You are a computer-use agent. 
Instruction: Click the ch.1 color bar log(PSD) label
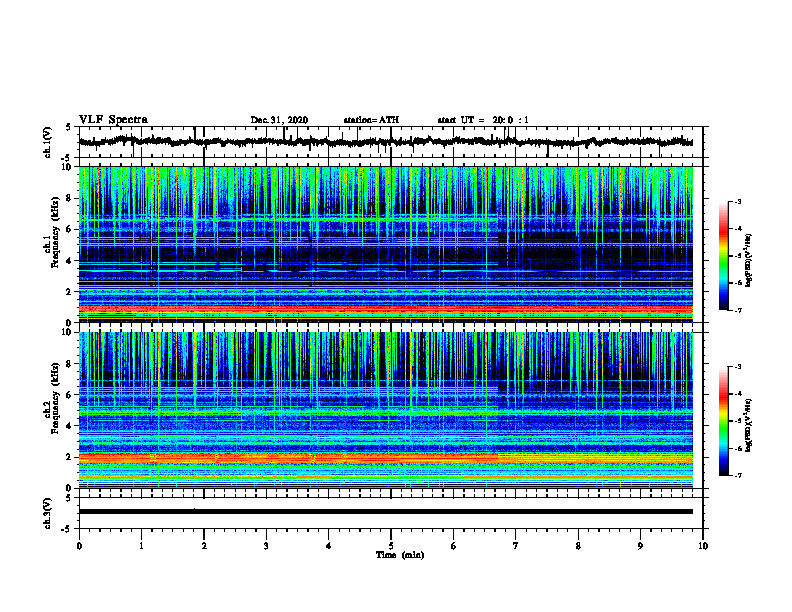point(749,261)
